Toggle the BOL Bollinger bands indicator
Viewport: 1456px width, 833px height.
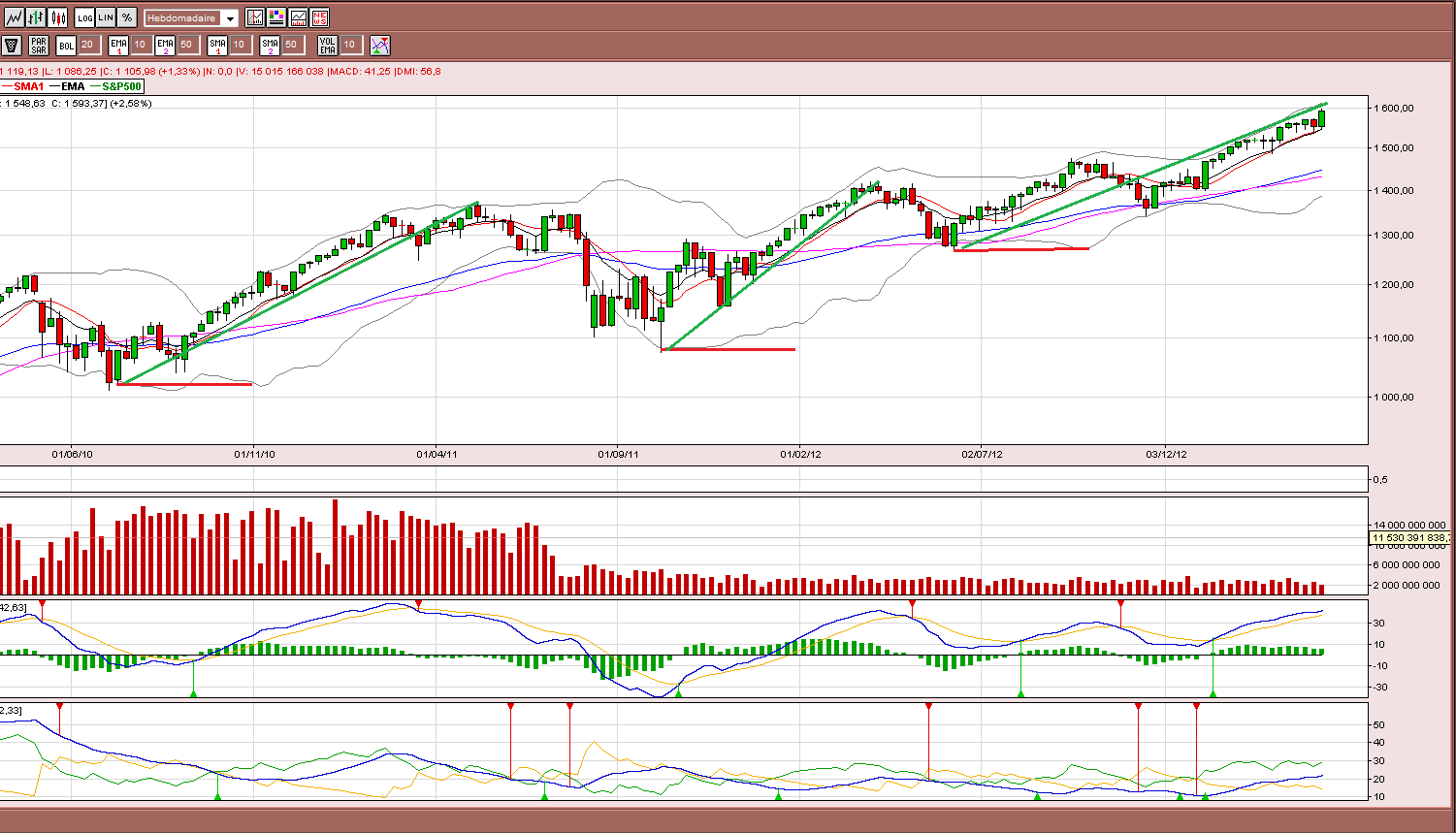click(66, 45)
